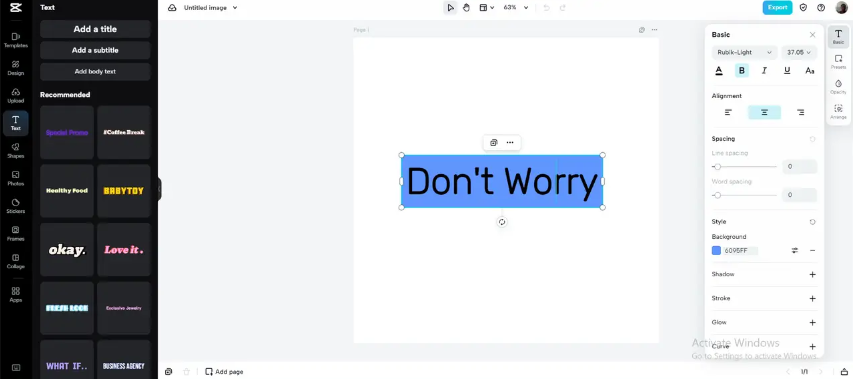Click the text color icon
The width and height of the screenshot is (853, 379).
pyautogui.click(x=719, y=71)
